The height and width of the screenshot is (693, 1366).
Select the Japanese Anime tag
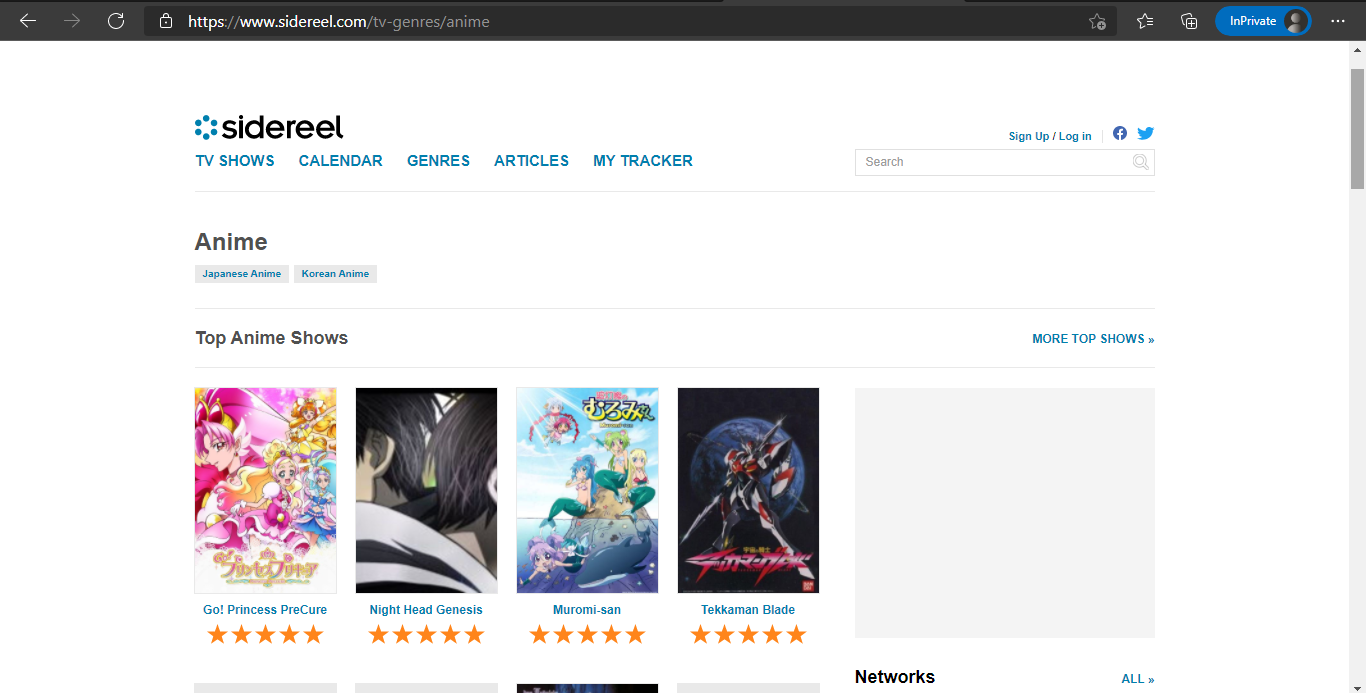(242, 274)
